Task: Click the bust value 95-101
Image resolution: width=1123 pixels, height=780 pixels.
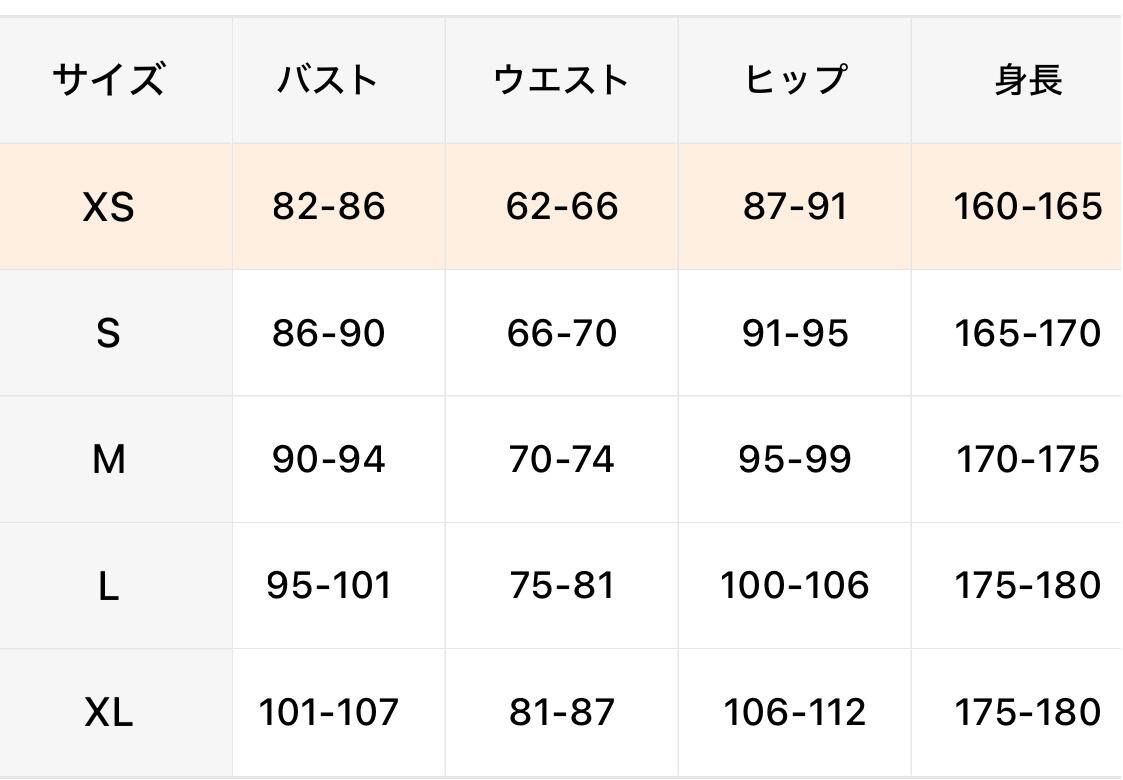Action: (x=328, y=585)
